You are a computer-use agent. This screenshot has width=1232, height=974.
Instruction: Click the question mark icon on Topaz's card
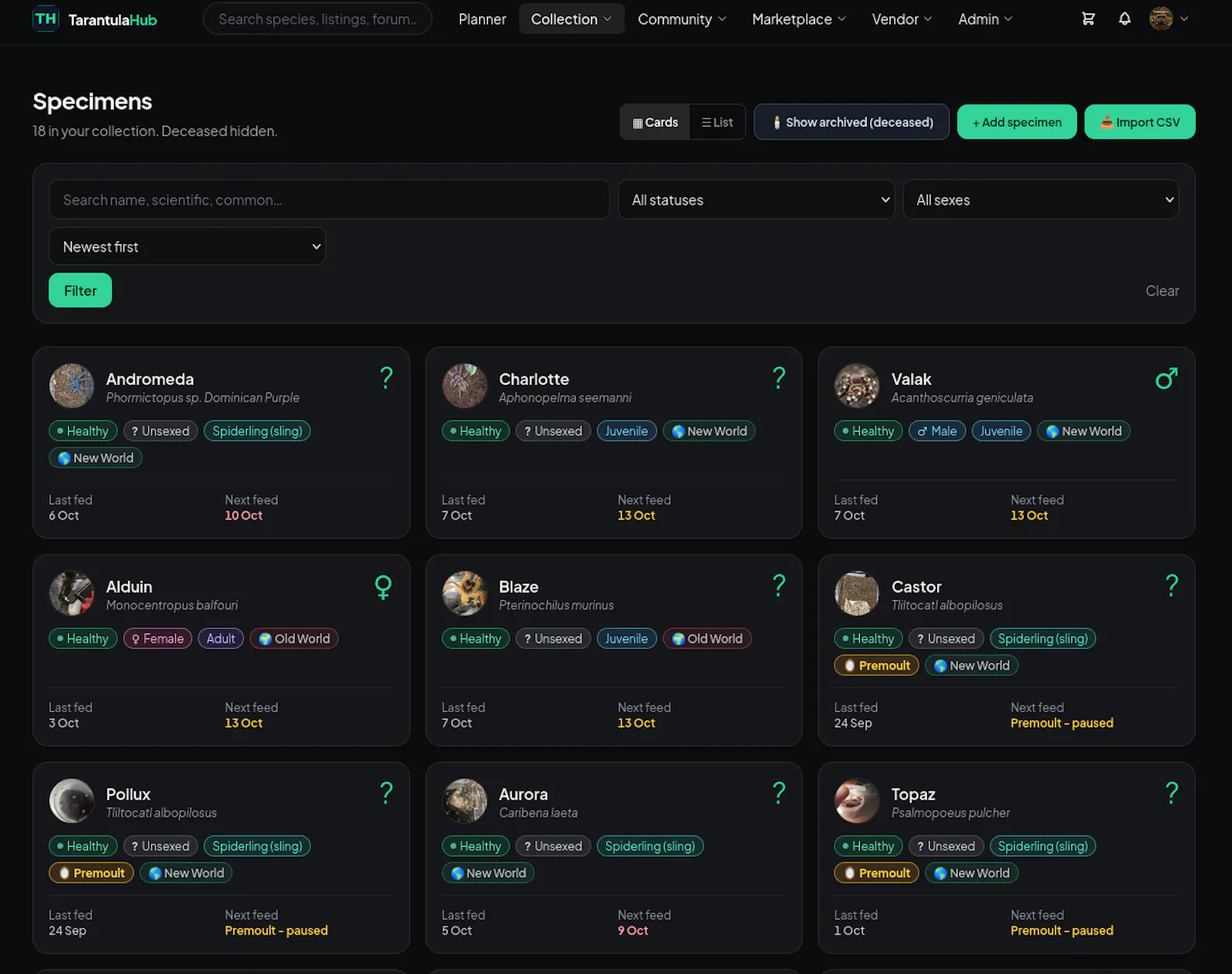[1172, 792]
